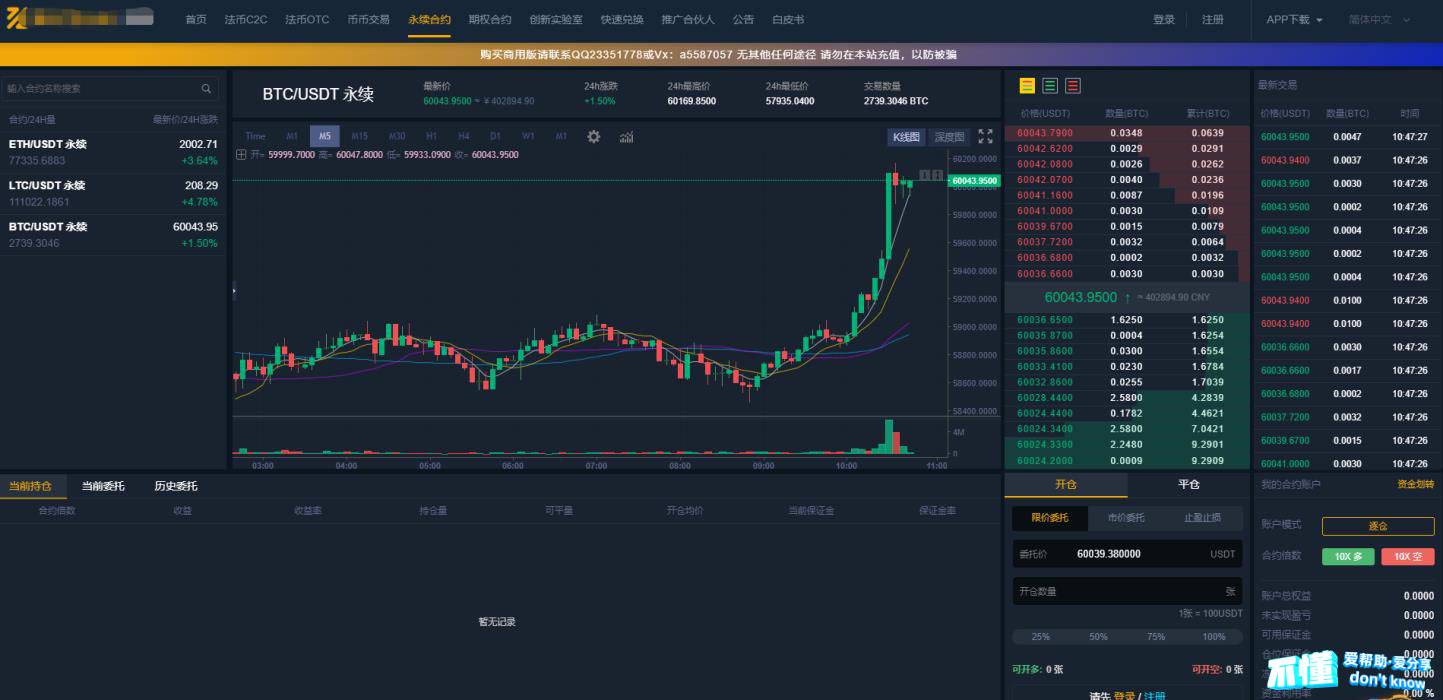Set position size to 50% on slider

(x=1098, y=637)
